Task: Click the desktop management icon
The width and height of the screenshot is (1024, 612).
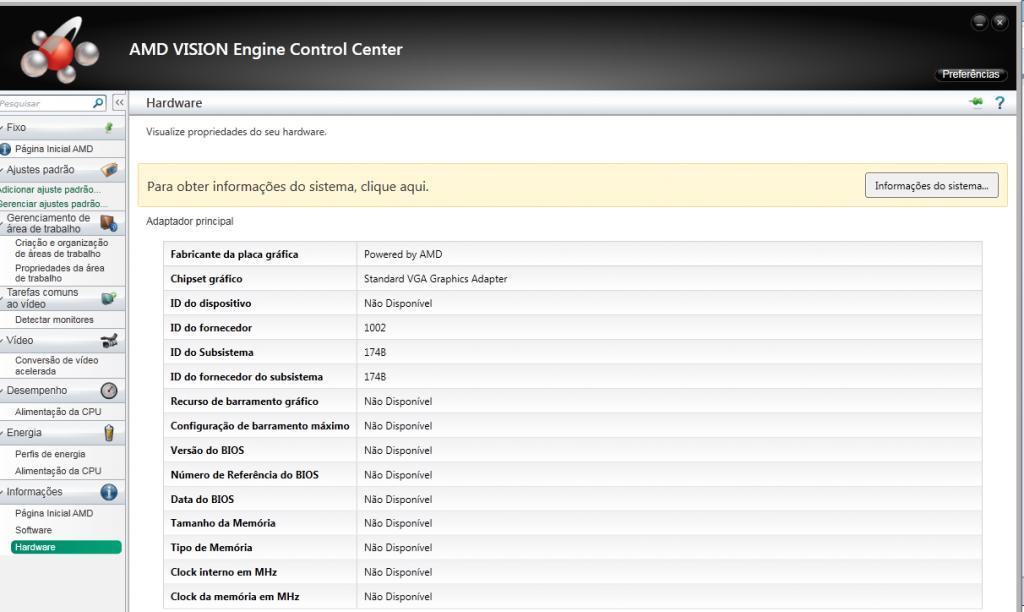Action: pos(109,224)
